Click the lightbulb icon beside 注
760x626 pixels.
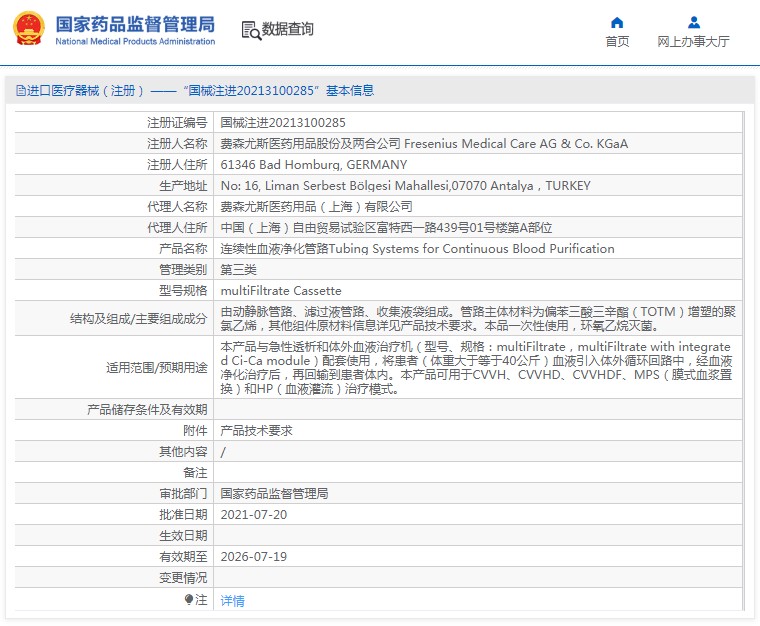click(x=189, y=600)
